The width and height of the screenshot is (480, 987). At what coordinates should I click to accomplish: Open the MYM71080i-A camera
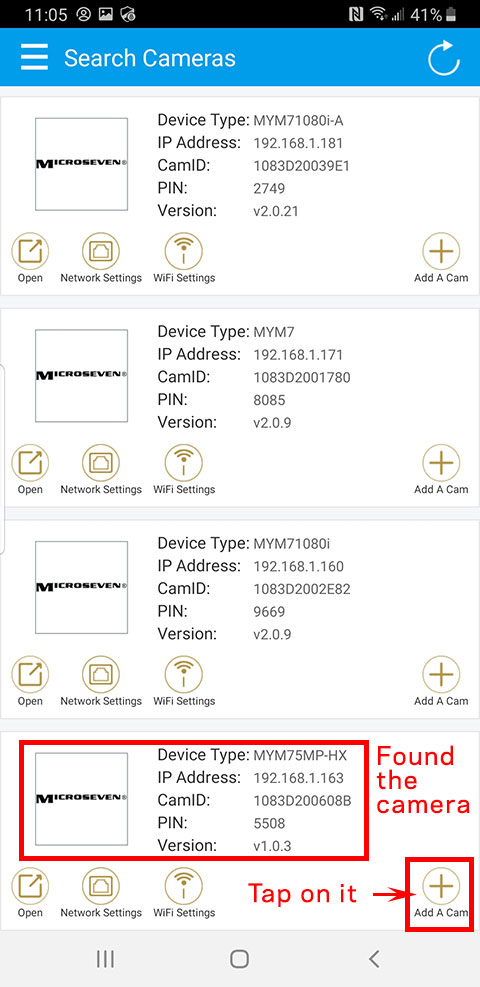point(30,258)
